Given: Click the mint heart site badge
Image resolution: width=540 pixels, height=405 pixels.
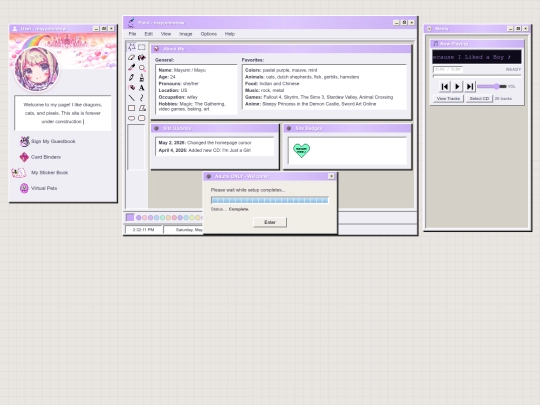Looking at the screenshot, I should 301,150.
